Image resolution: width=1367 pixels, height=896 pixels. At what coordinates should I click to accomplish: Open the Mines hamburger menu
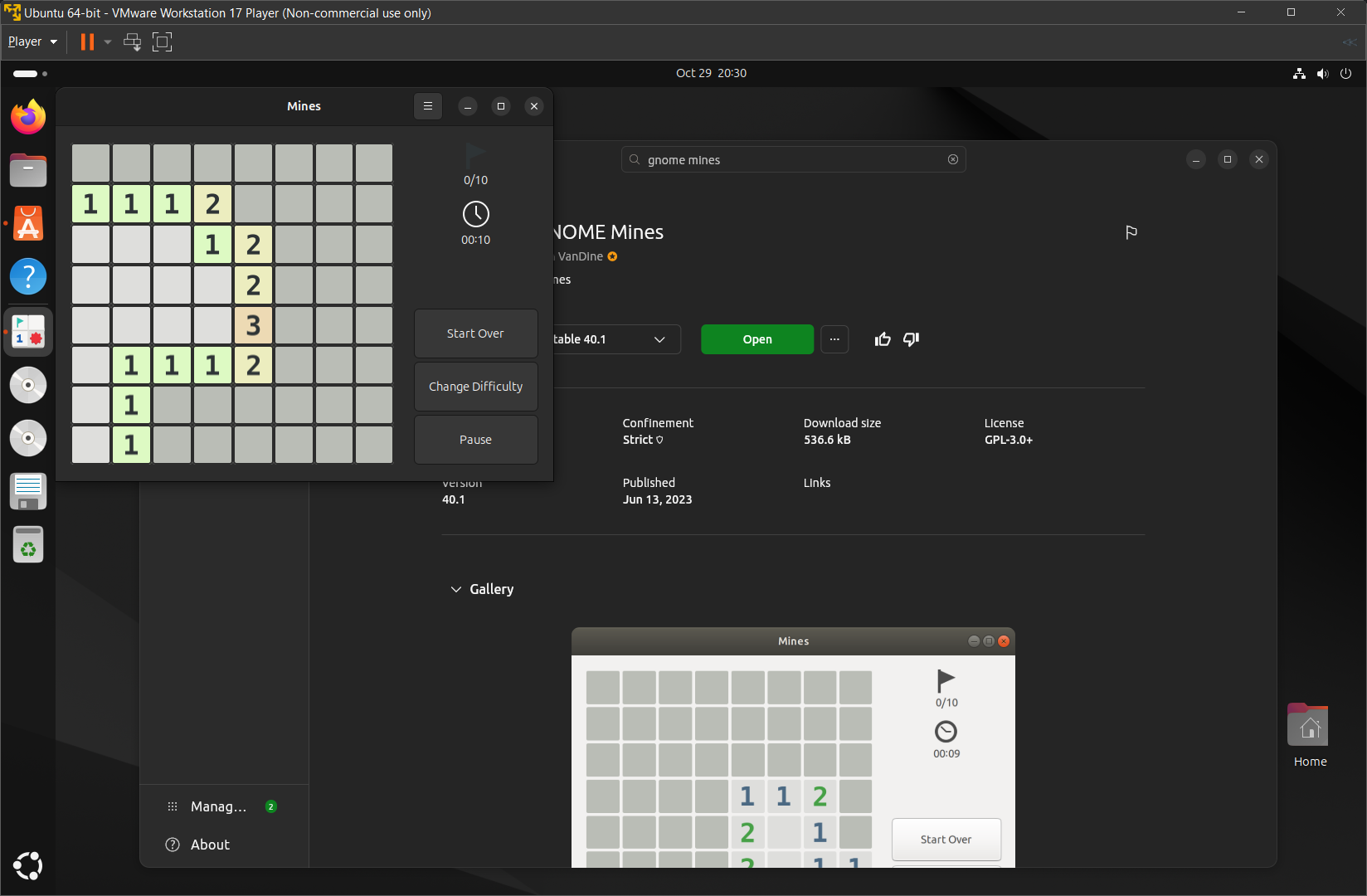[428, 106]
